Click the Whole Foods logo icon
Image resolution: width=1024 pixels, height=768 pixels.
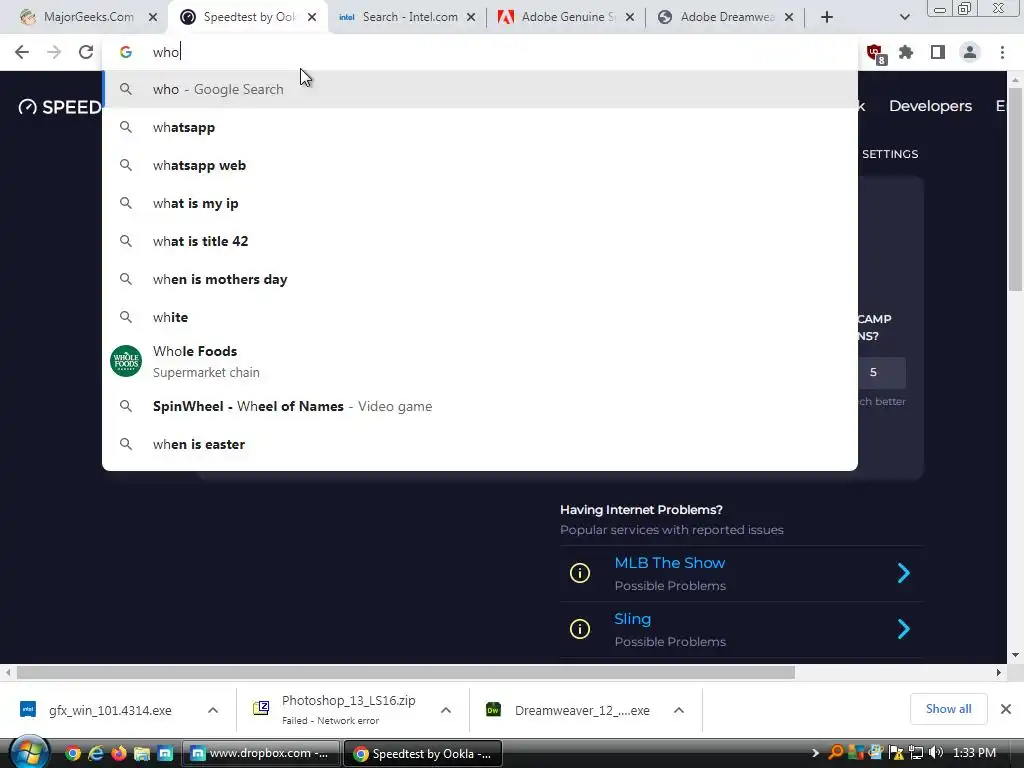(126, 361)
